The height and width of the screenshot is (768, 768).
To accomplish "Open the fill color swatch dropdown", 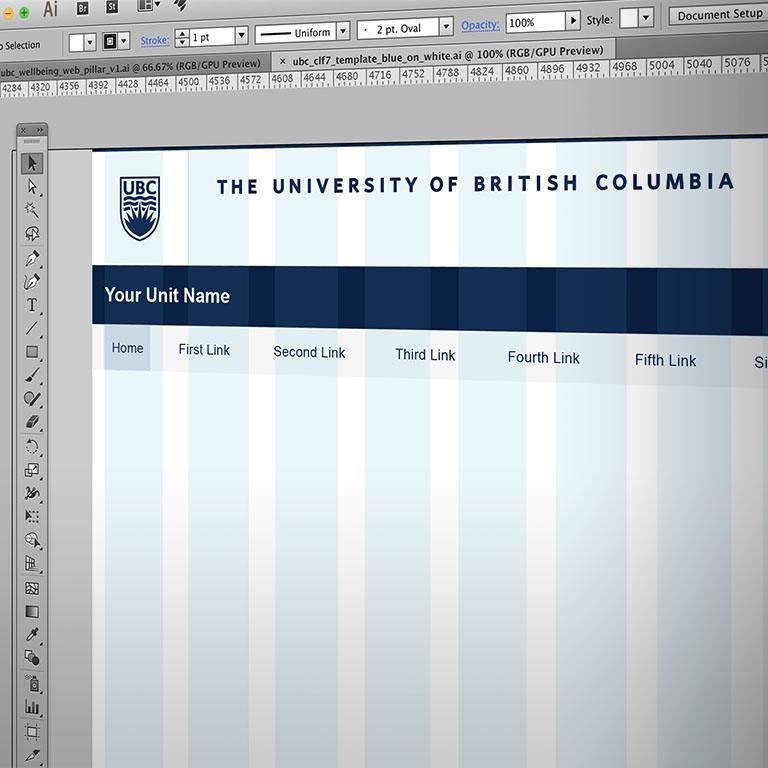I will click(90, 43).
